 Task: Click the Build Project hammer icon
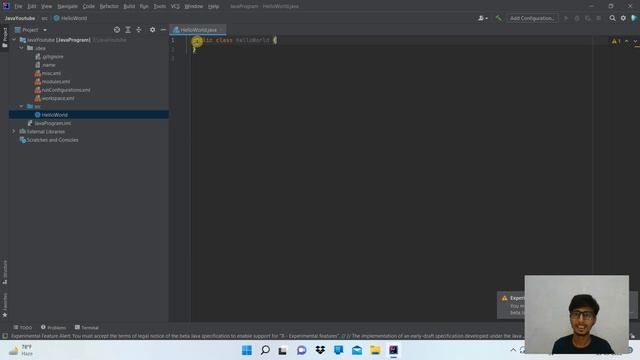(498, 18)
